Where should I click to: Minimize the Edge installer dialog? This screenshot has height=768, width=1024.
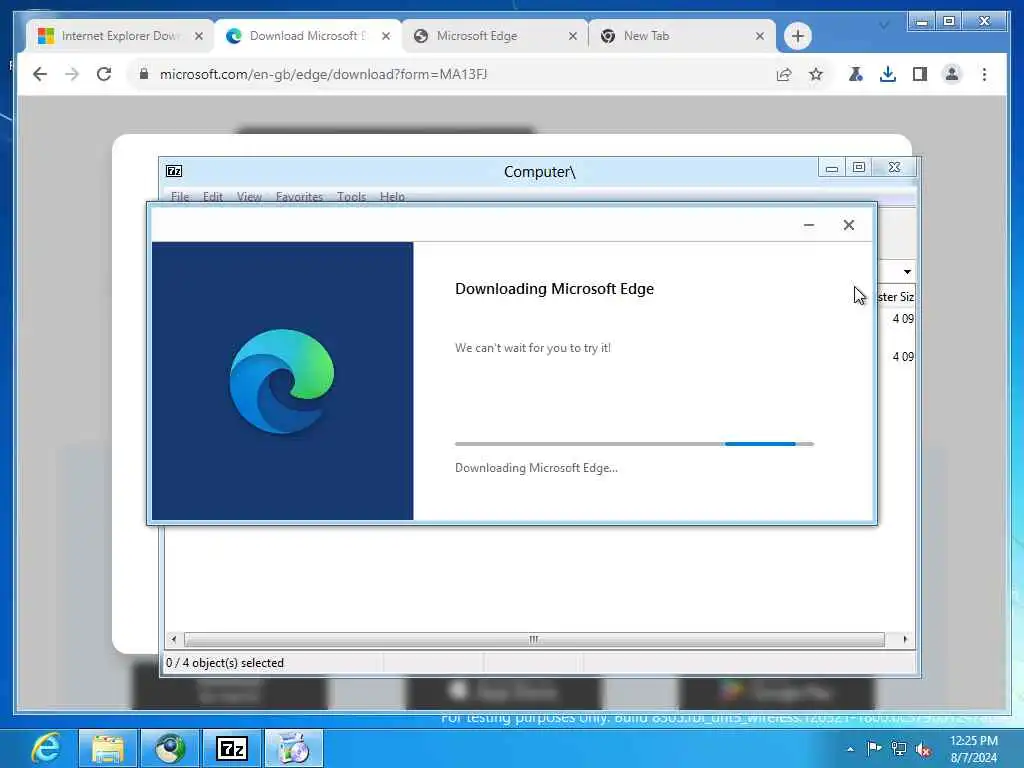[x=808, y=225]
